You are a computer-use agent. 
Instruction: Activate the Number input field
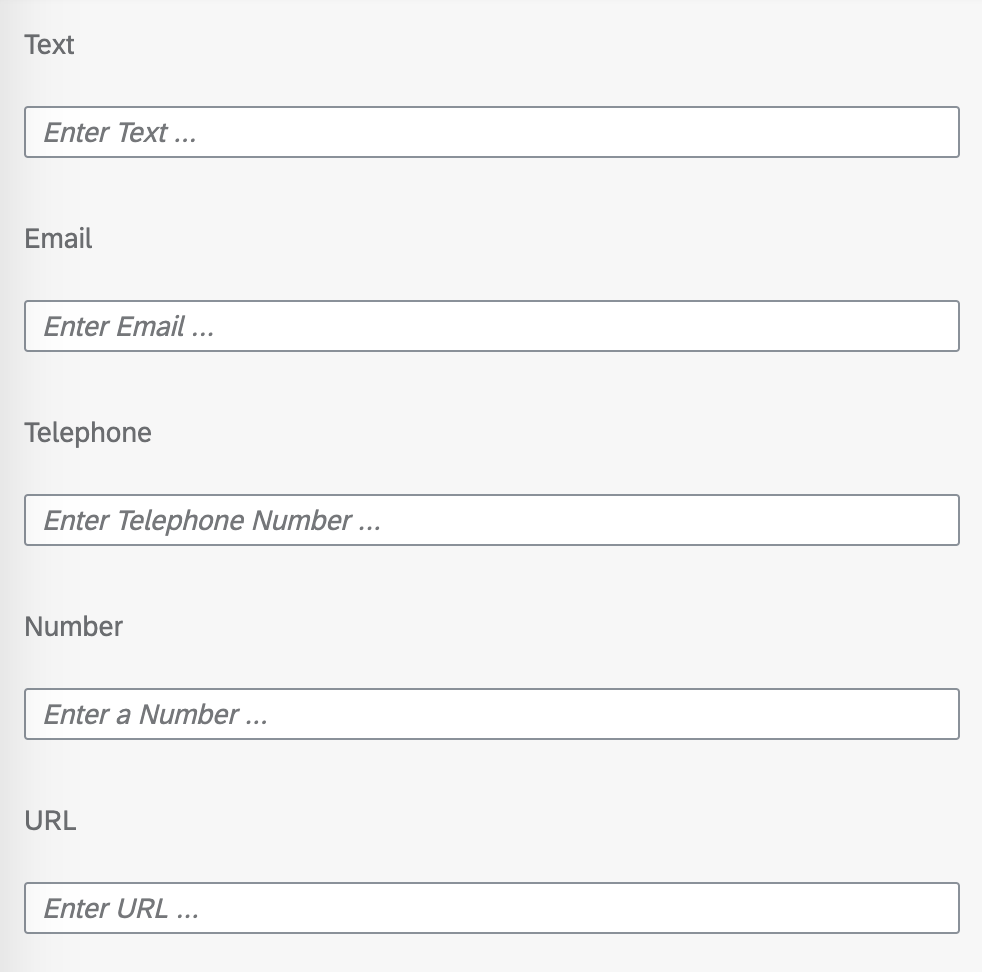tap(492, 715)
